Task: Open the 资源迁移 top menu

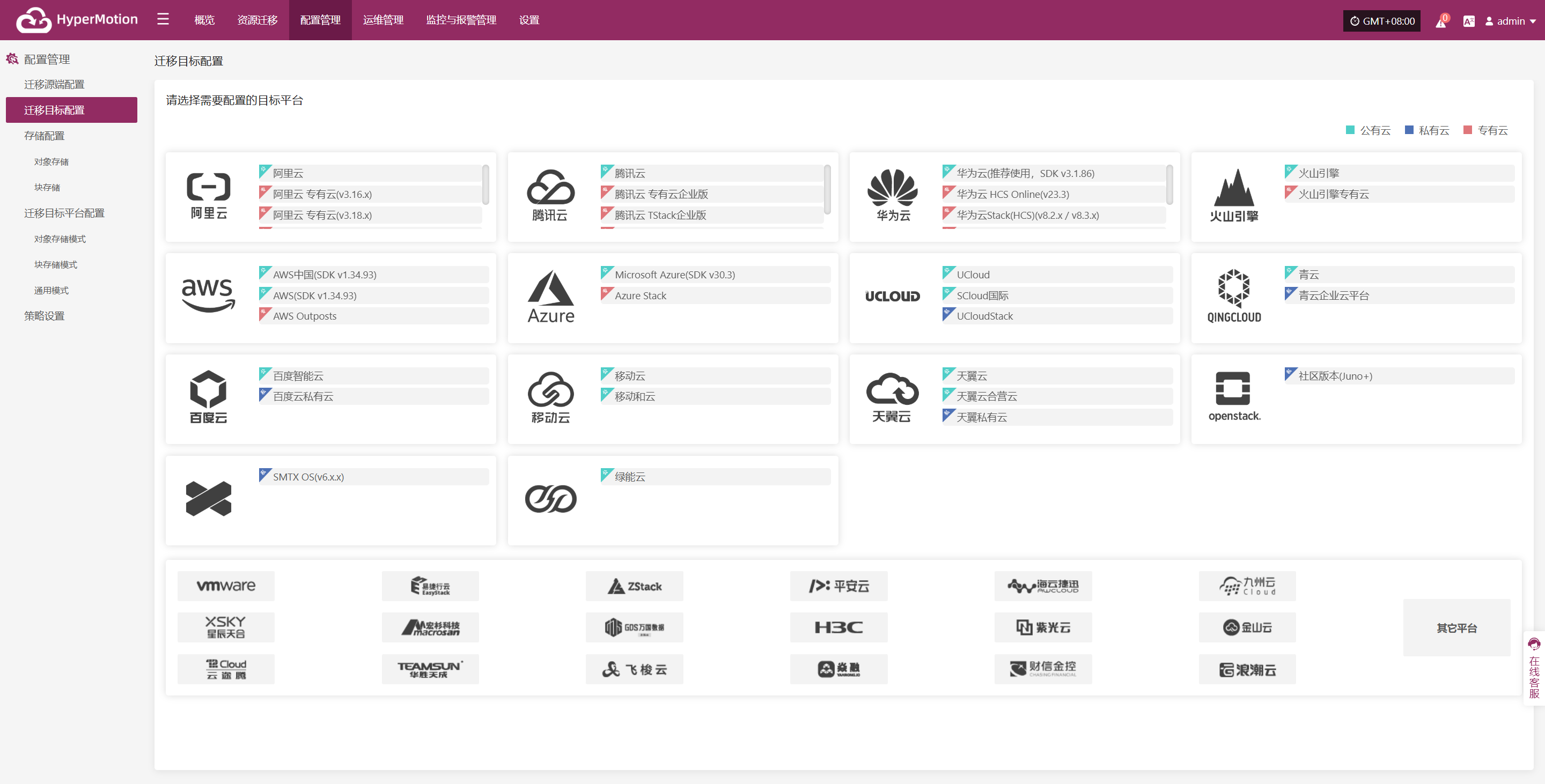Action: pyautogui.click(x=257, y=20)
